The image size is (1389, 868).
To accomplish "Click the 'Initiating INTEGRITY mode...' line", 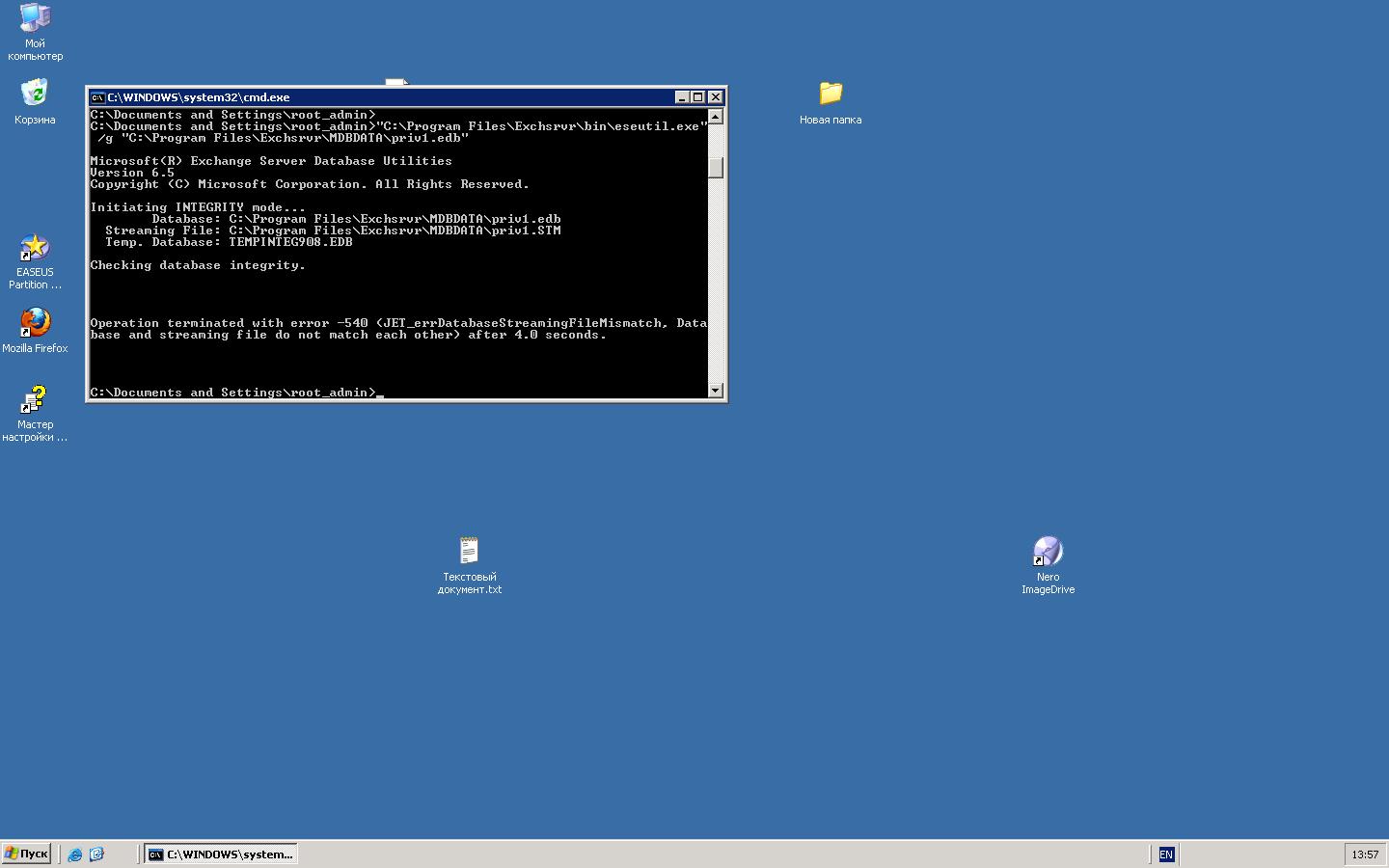I will point(198,207).
